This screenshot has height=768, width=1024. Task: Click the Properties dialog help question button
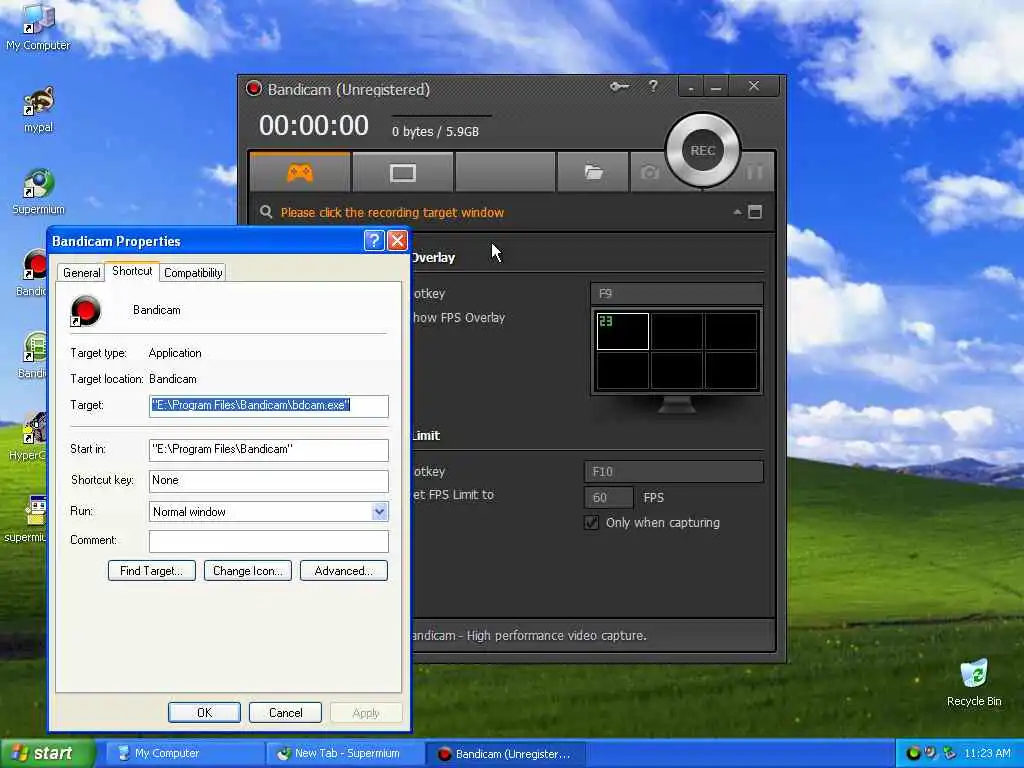[374, 241]
